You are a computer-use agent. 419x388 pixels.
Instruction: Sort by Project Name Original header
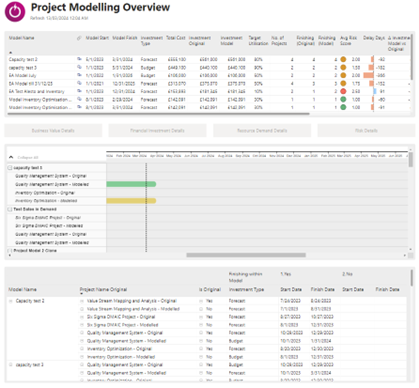pyautogui.click(x=103, y=289)
